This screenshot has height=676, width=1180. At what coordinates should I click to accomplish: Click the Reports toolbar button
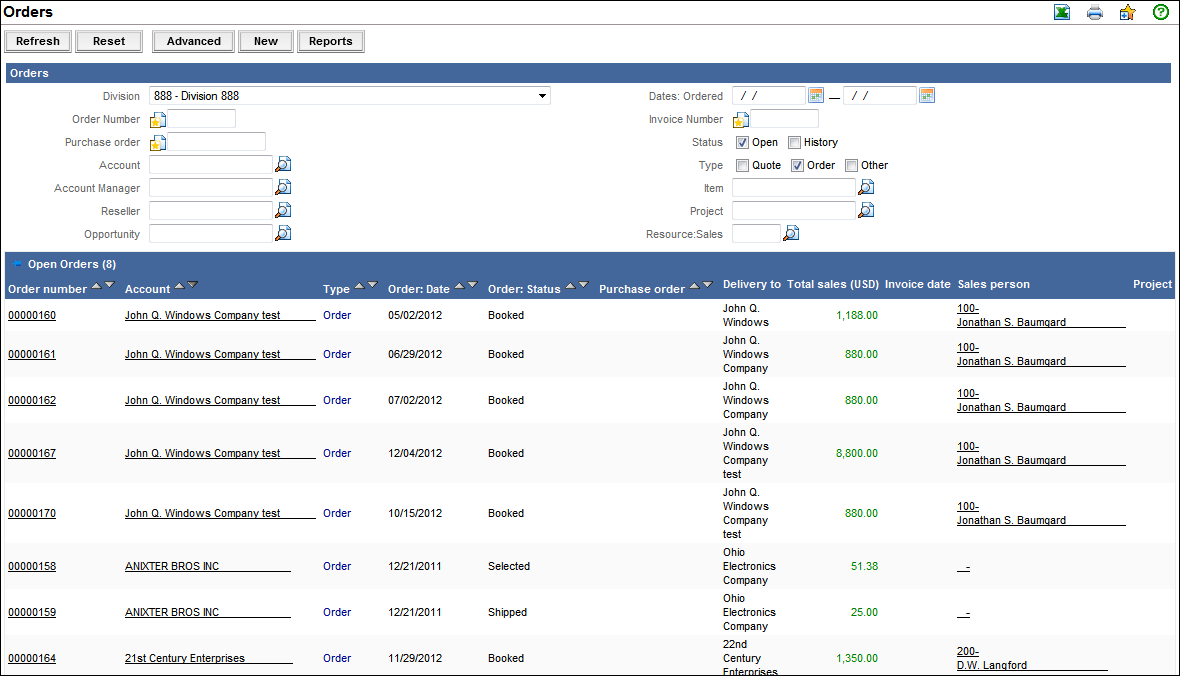point(330,41)
